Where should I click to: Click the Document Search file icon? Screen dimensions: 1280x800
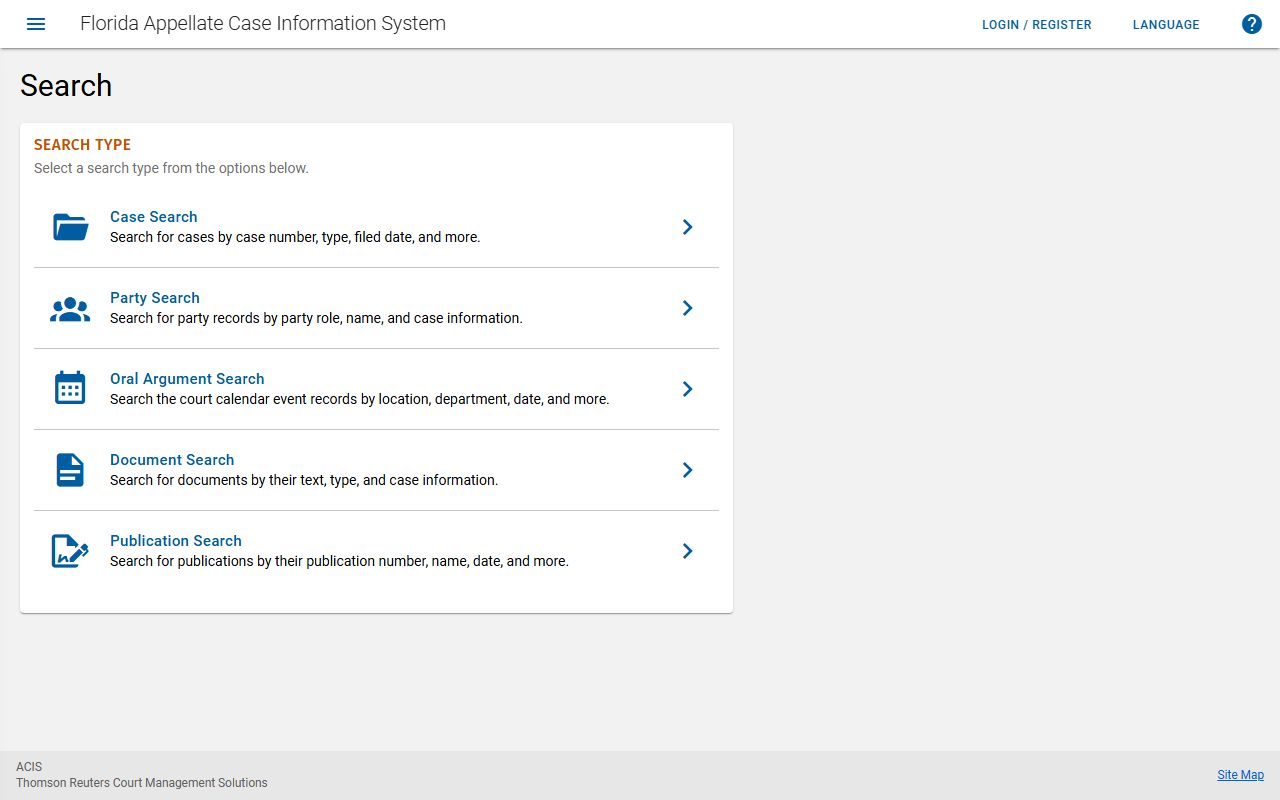click(70, 470)
